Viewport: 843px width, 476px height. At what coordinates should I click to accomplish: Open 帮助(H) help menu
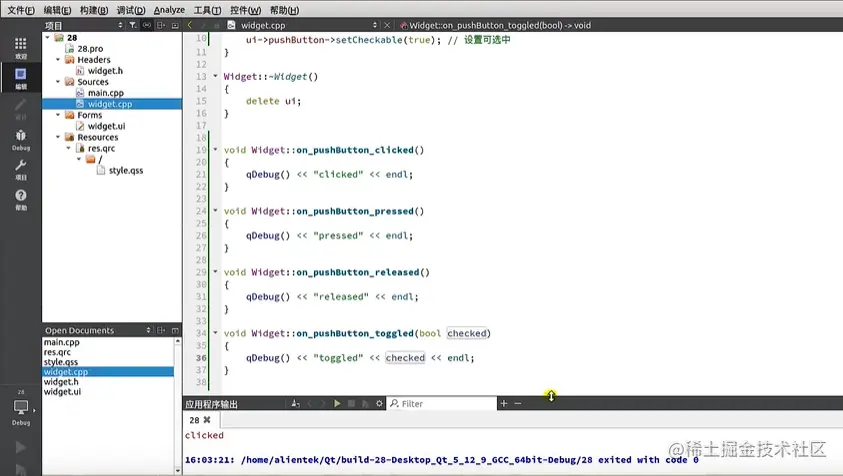(x=284, y=10)
